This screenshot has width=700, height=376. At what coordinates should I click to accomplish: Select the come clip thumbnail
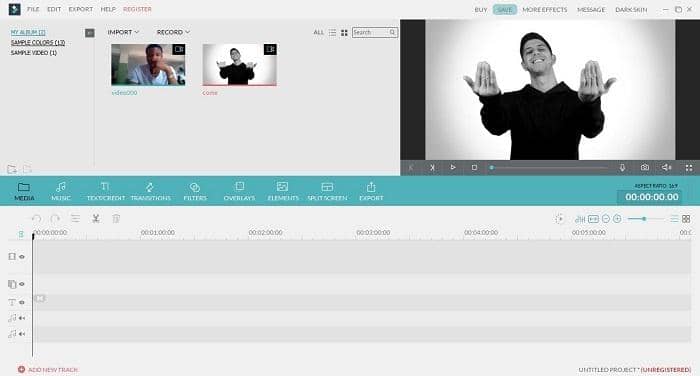[x=240, y=64]
